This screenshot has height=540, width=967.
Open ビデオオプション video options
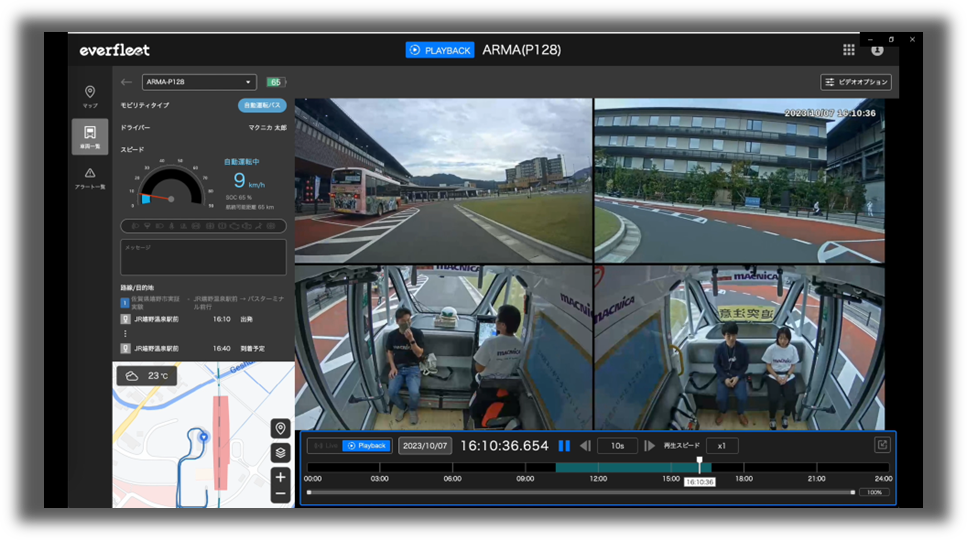click(x=856, y=82)
